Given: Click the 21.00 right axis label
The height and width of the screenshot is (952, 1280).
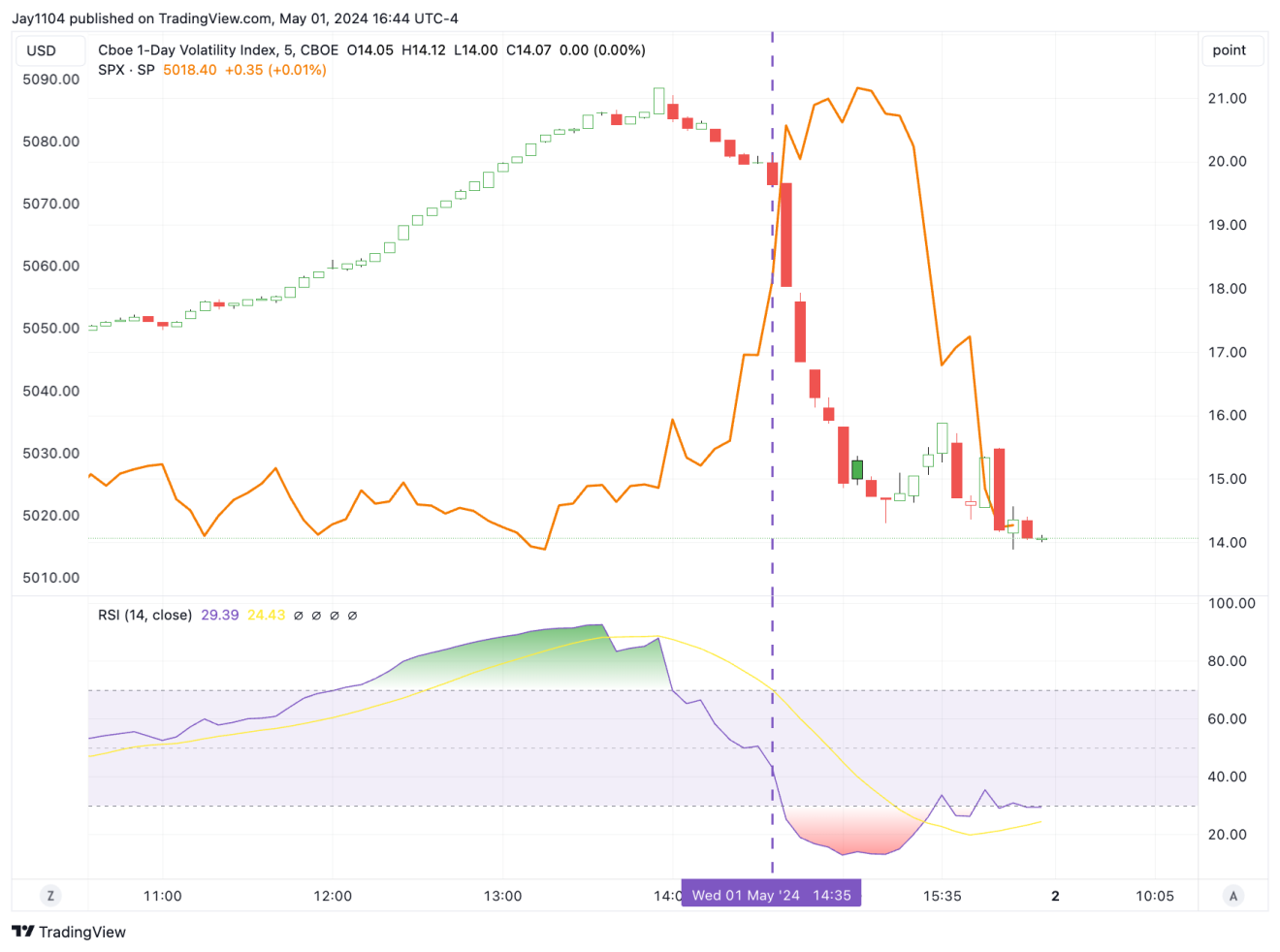Looking at the screenshot, I should coord(1227,98).
